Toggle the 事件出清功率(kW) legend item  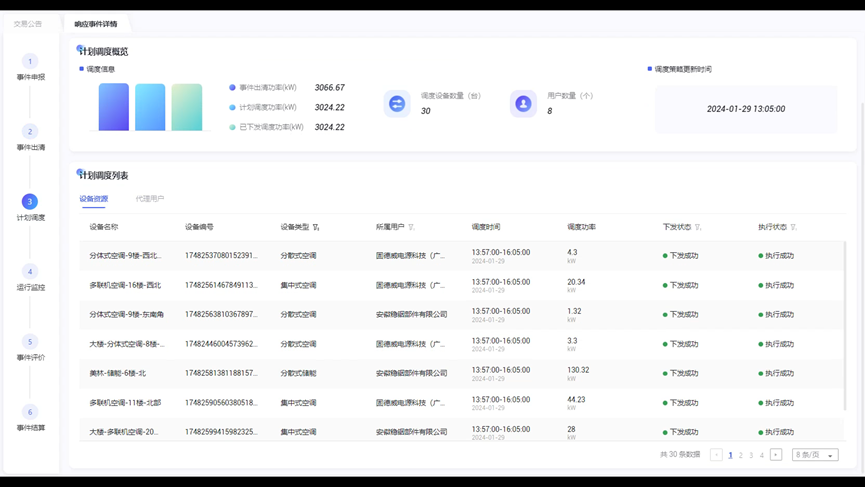click(x=263, y=87)
